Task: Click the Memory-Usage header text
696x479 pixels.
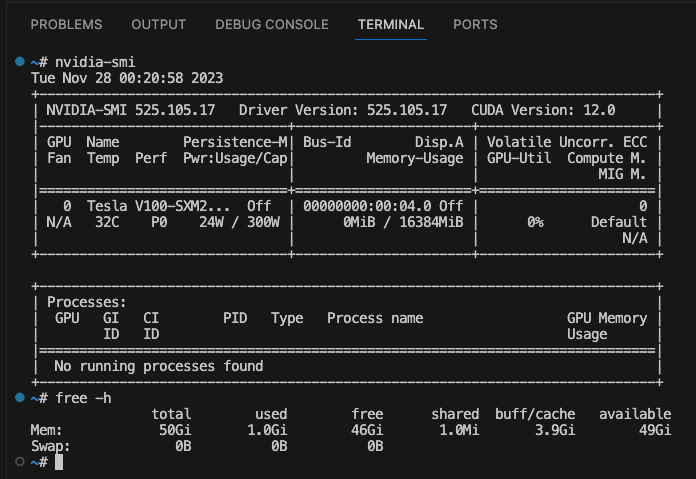Action: [415, 158]
